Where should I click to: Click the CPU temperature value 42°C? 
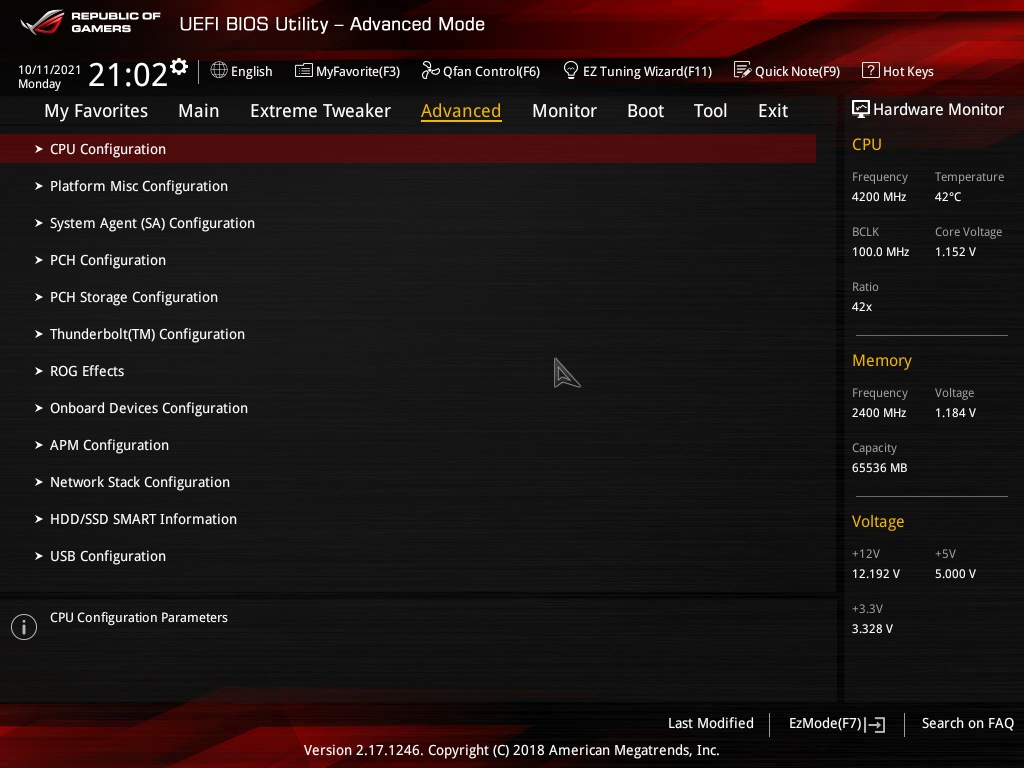click(x=948, y=197)
